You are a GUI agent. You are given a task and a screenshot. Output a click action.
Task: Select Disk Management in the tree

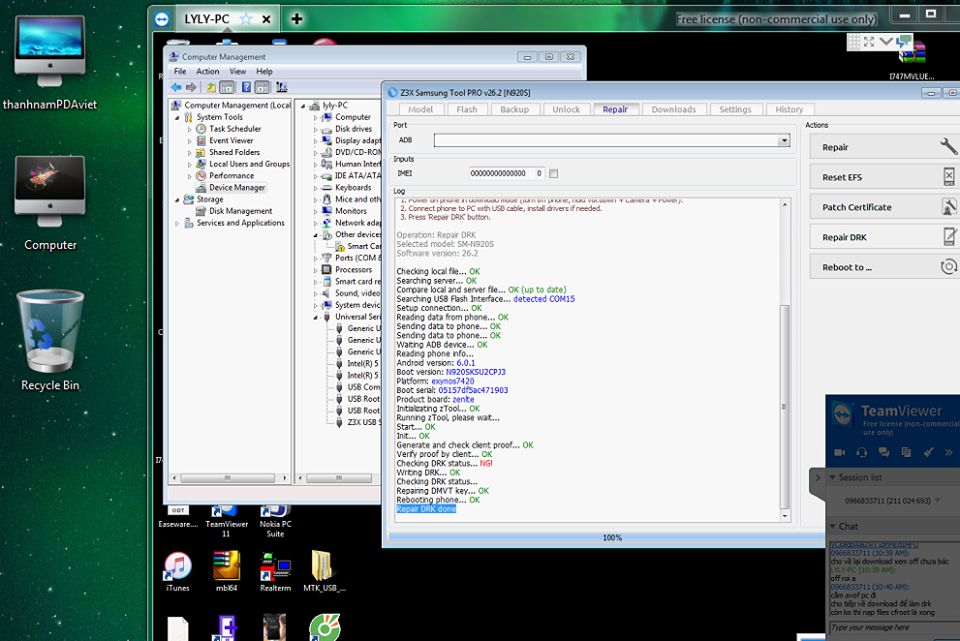pos(241,211)
